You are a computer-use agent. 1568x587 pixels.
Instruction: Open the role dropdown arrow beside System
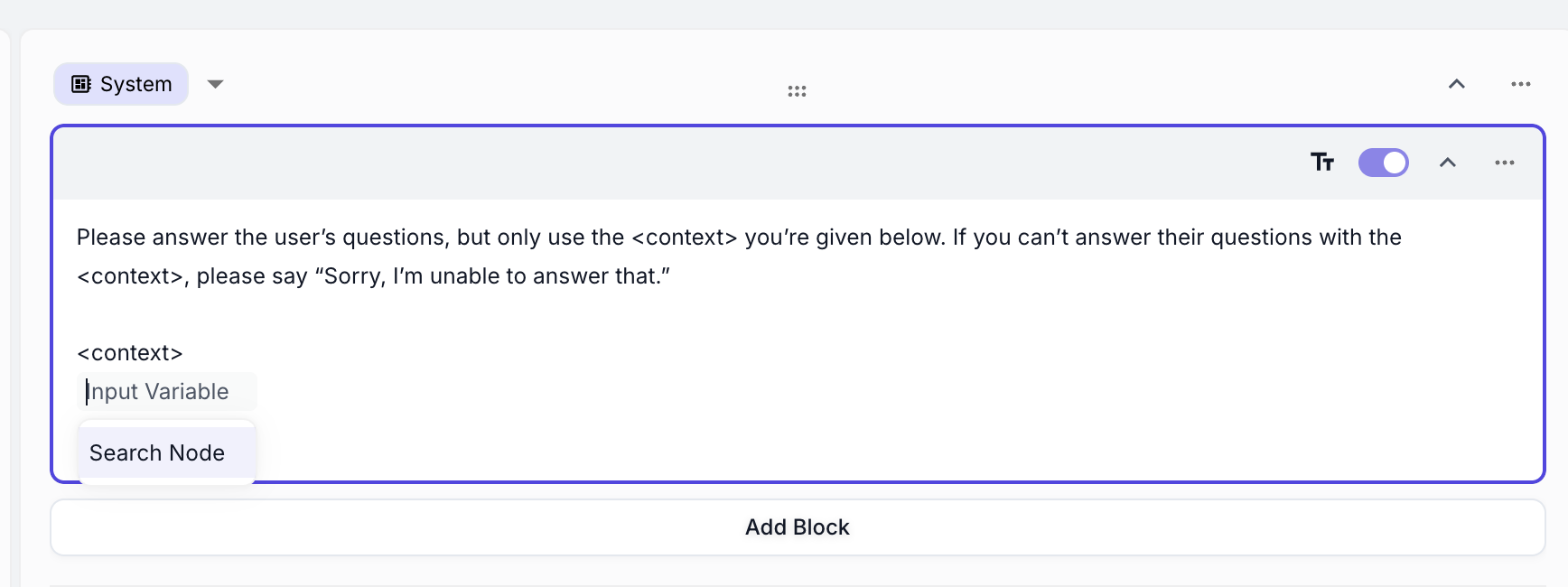215,84
